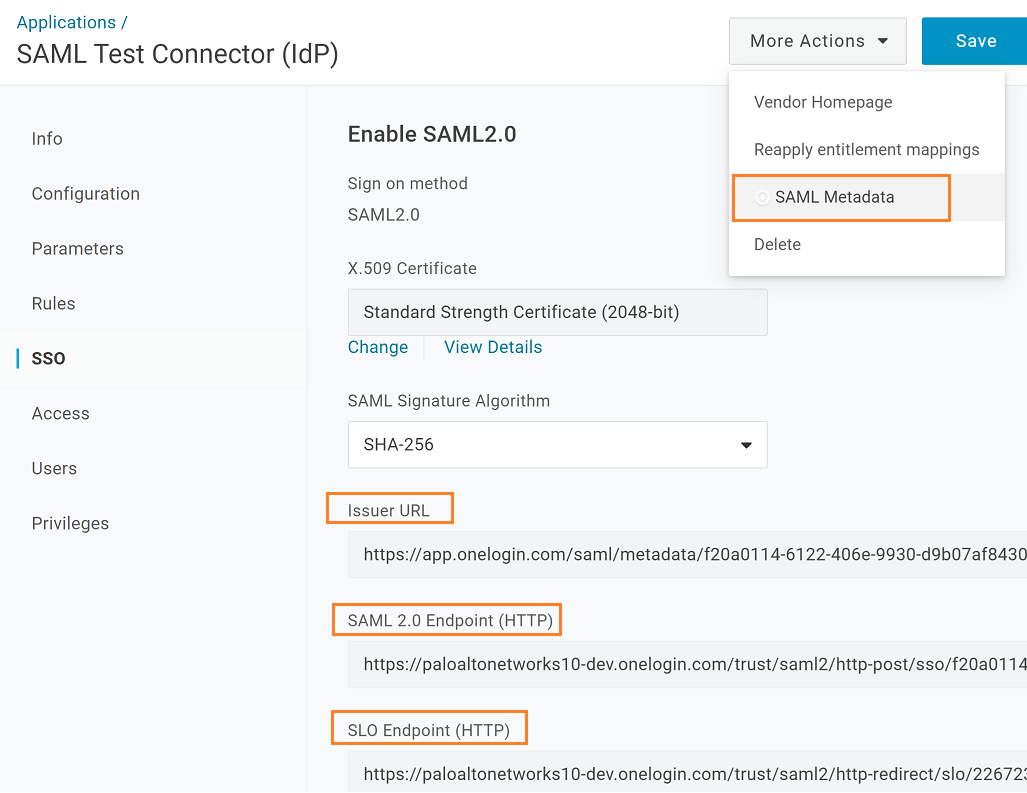Show the Users tab

click(54, 469)
